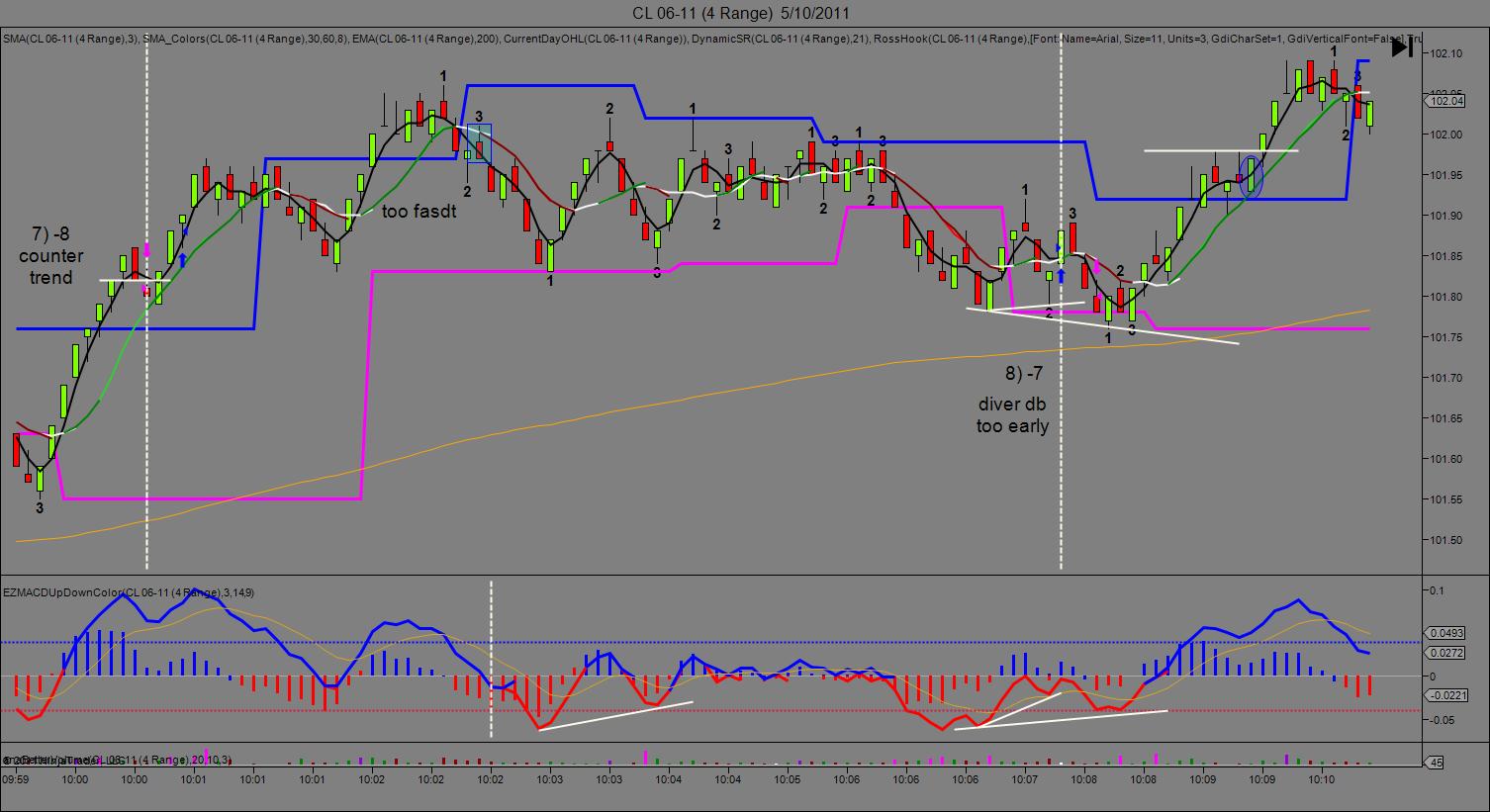
Task: Select the "8) -7" text annotation
Action: 1023,374
